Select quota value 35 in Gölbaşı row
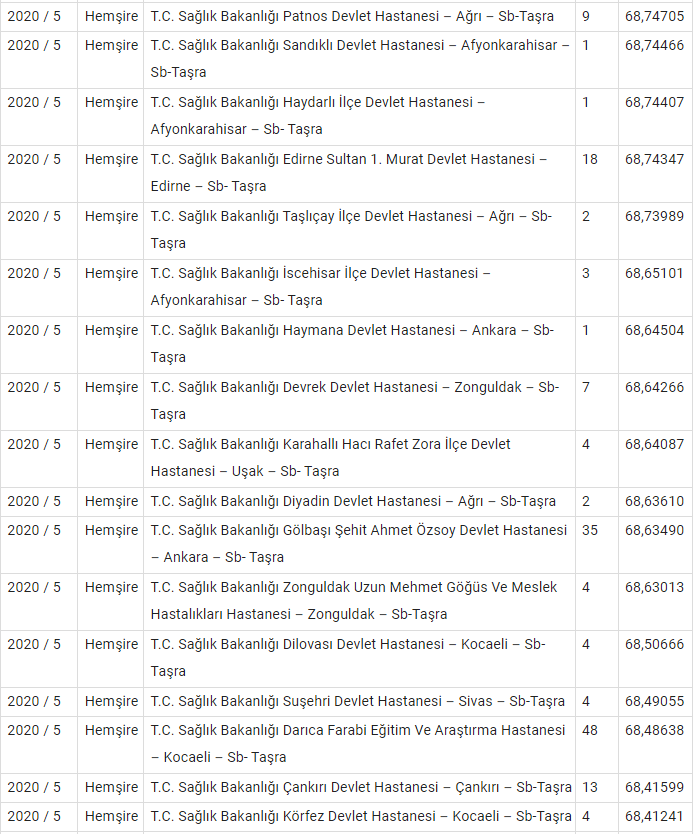The height and width of the screenshot is (834, 693). tap(590, 530)
